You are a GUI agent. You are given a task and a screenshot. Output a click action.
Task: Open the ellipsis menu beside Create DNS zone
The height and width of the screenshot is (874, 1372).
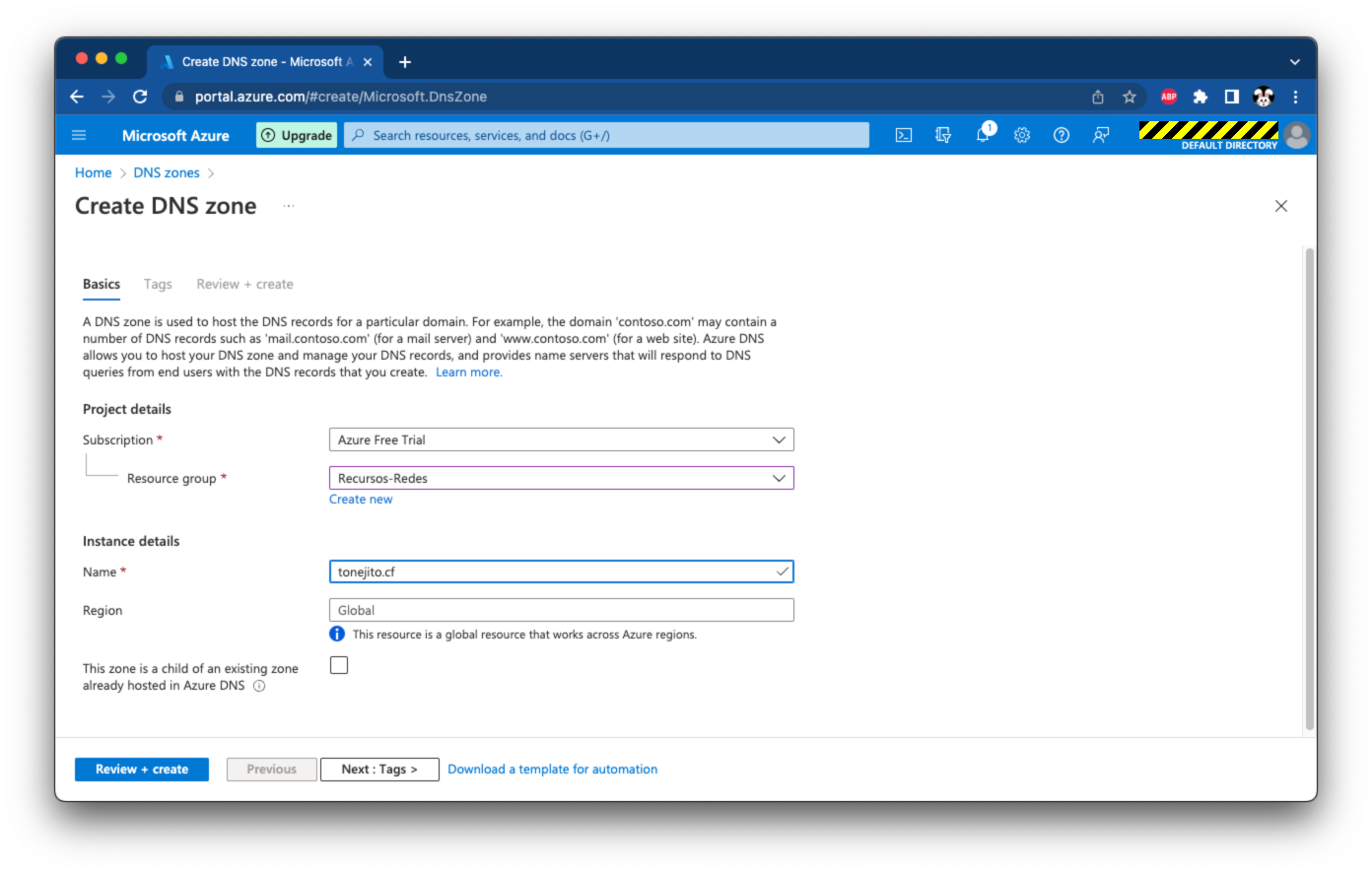point(289,206)
